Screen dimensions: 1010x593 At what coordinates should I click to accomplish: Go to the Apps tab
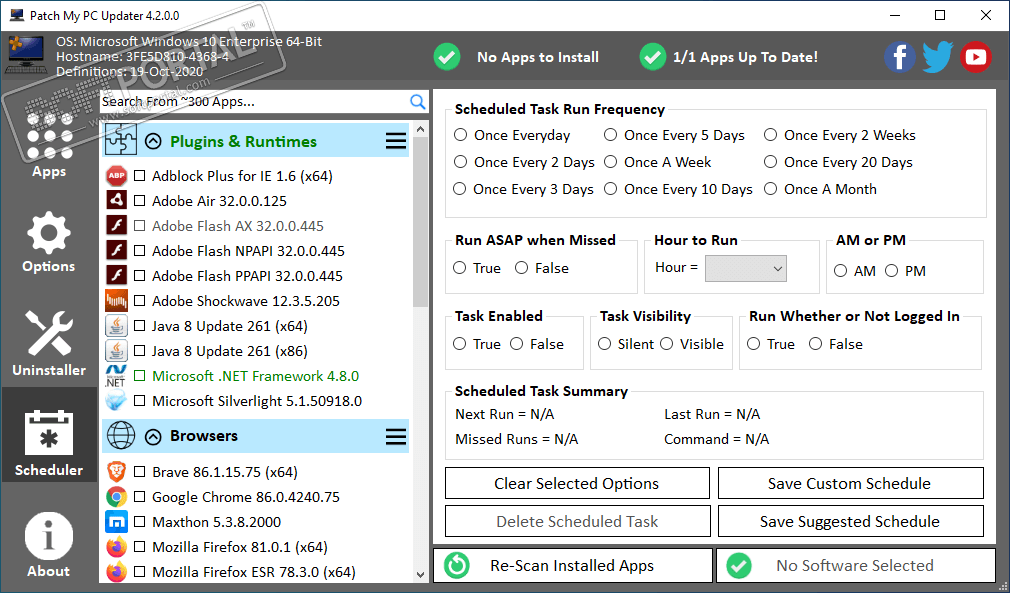pos(49,144)
